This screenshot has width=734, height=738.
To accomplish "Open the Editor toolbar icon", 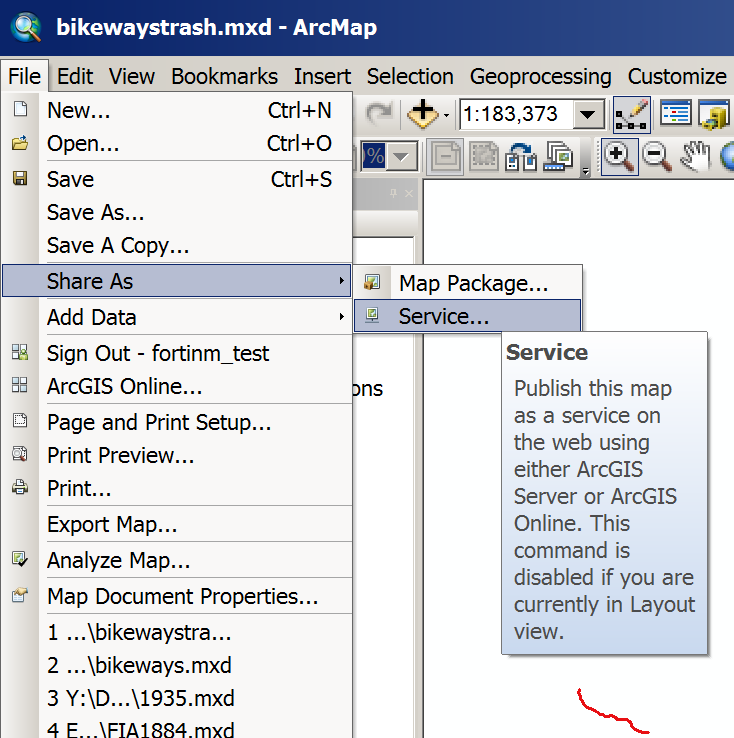I will point(632,114).
